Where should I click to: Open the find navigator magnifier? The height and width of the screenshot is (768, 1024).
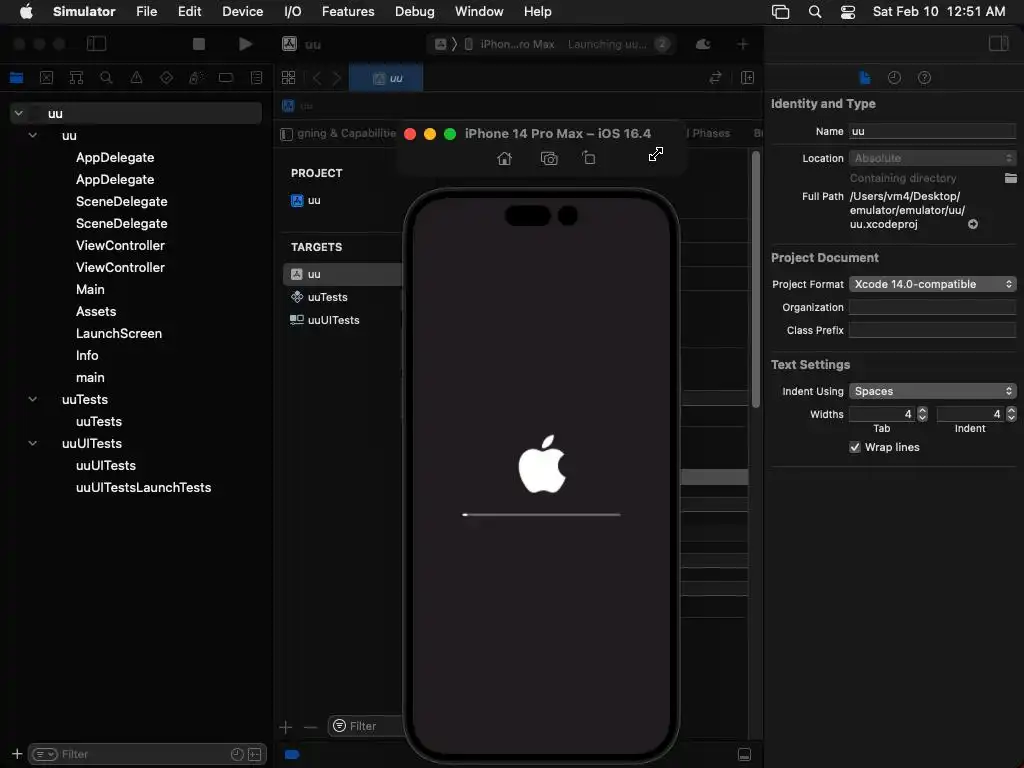[x=106, y=78]
